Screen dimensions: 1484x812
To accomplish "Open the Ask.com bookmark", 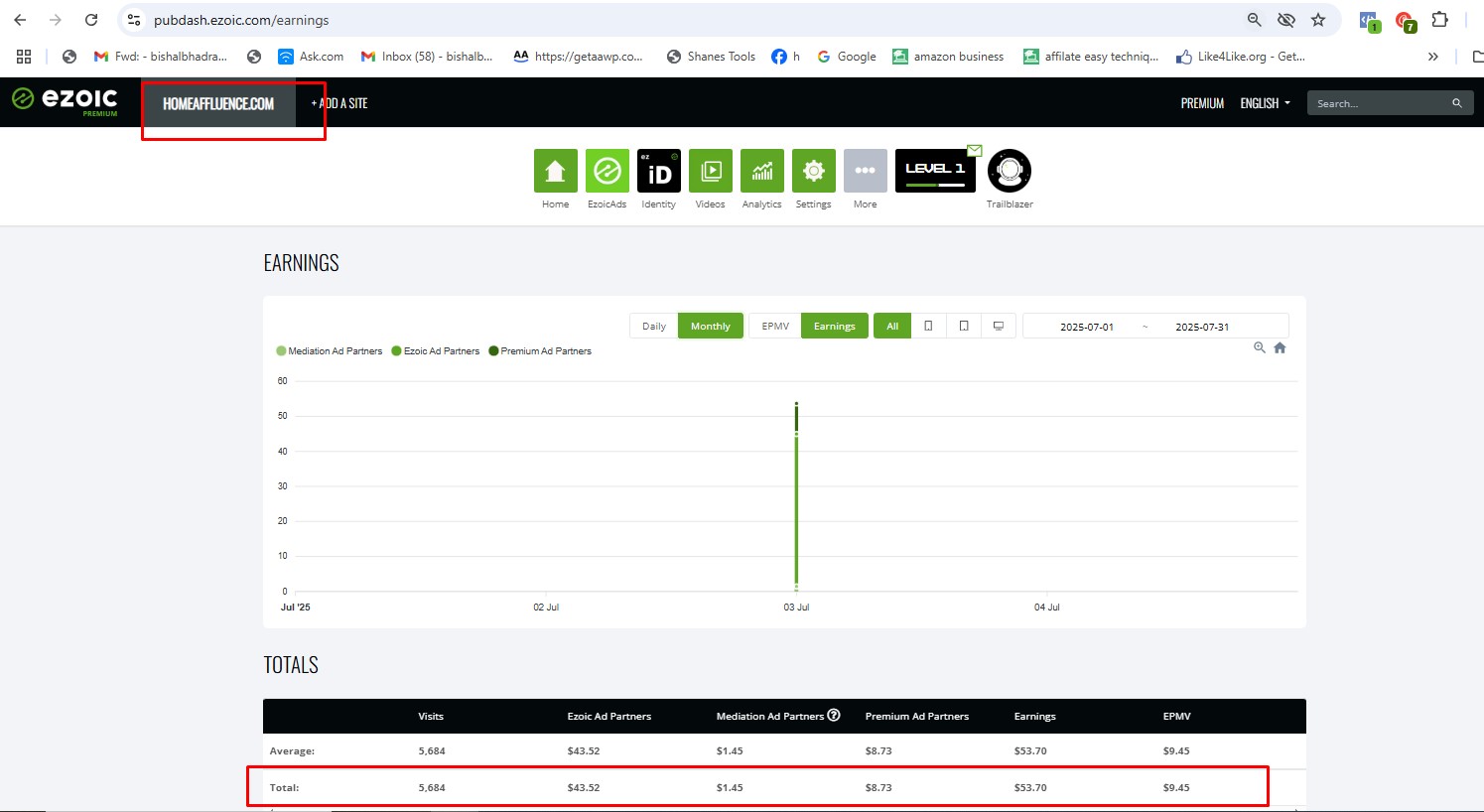I will coord(311,57).
